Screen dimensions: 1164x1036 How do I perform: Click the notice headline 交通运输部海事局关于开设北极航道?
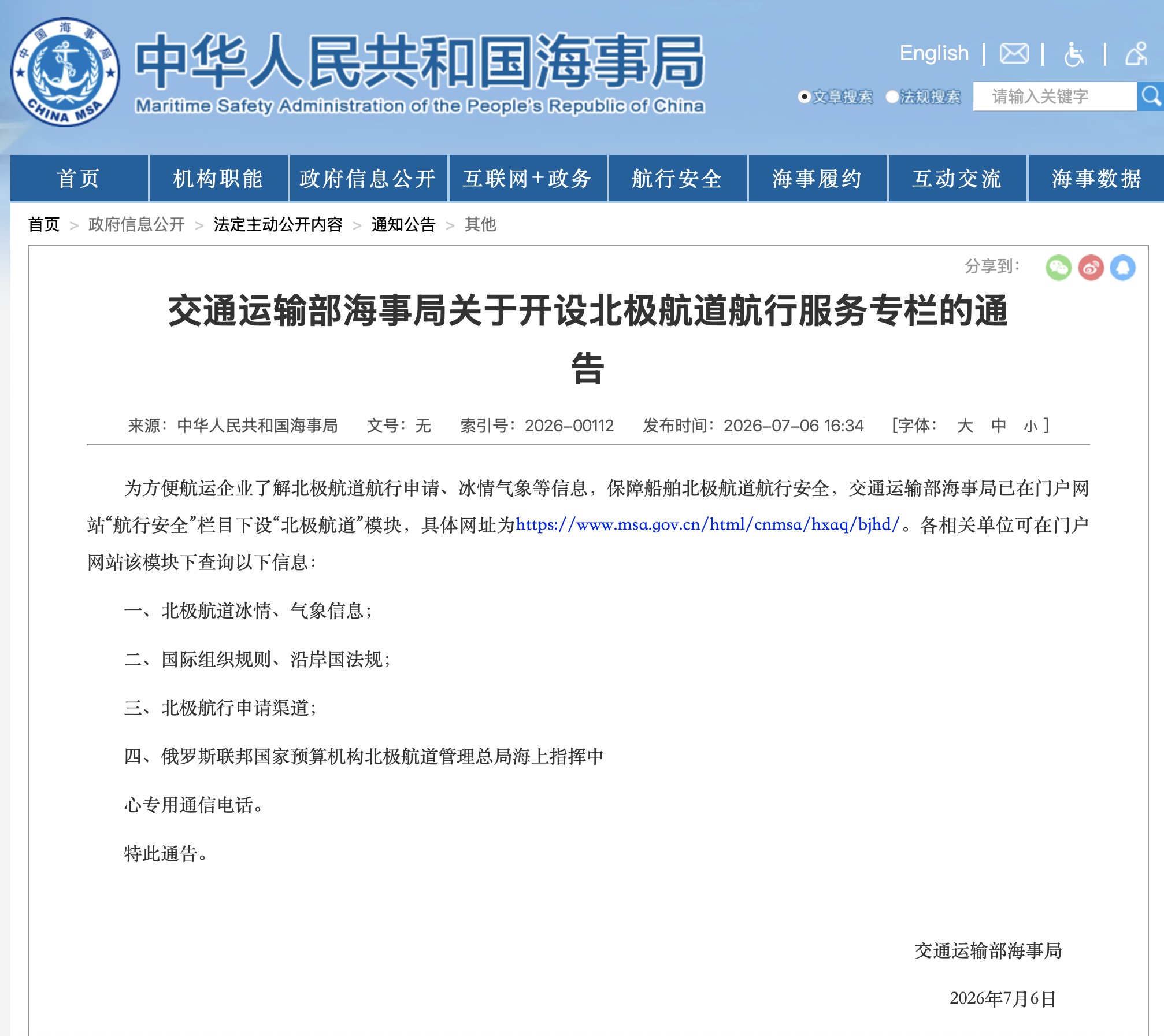coord(588,338)
